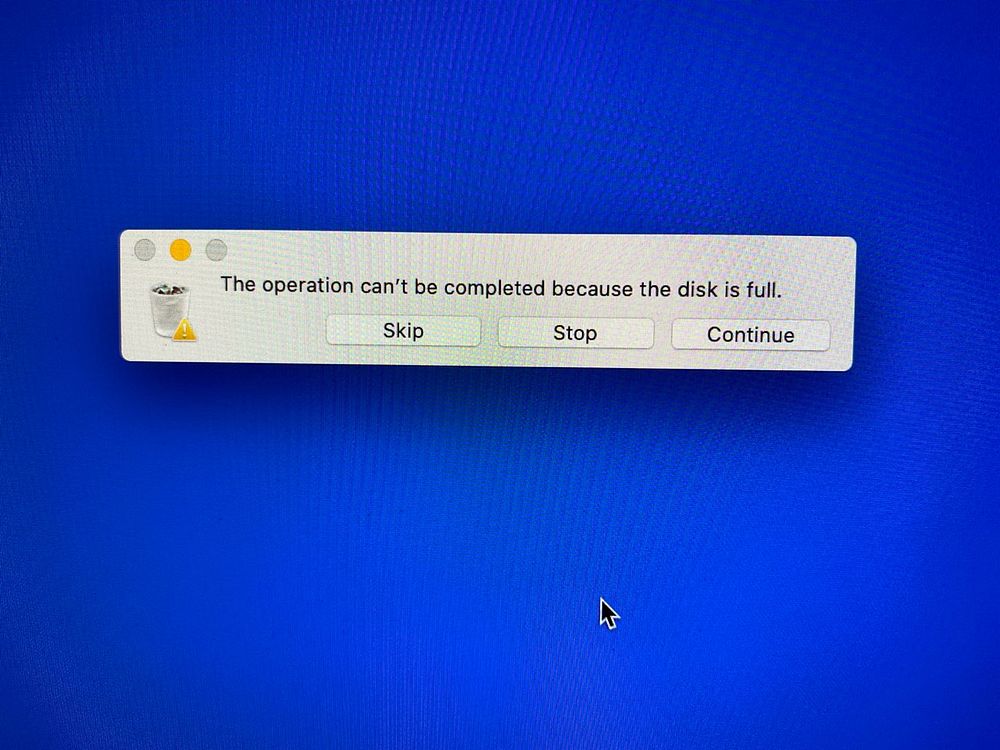The height and width of the screenshot is (750, 1000).
Task: Minimize the dialog with yellow button
Action: point(180,250)
